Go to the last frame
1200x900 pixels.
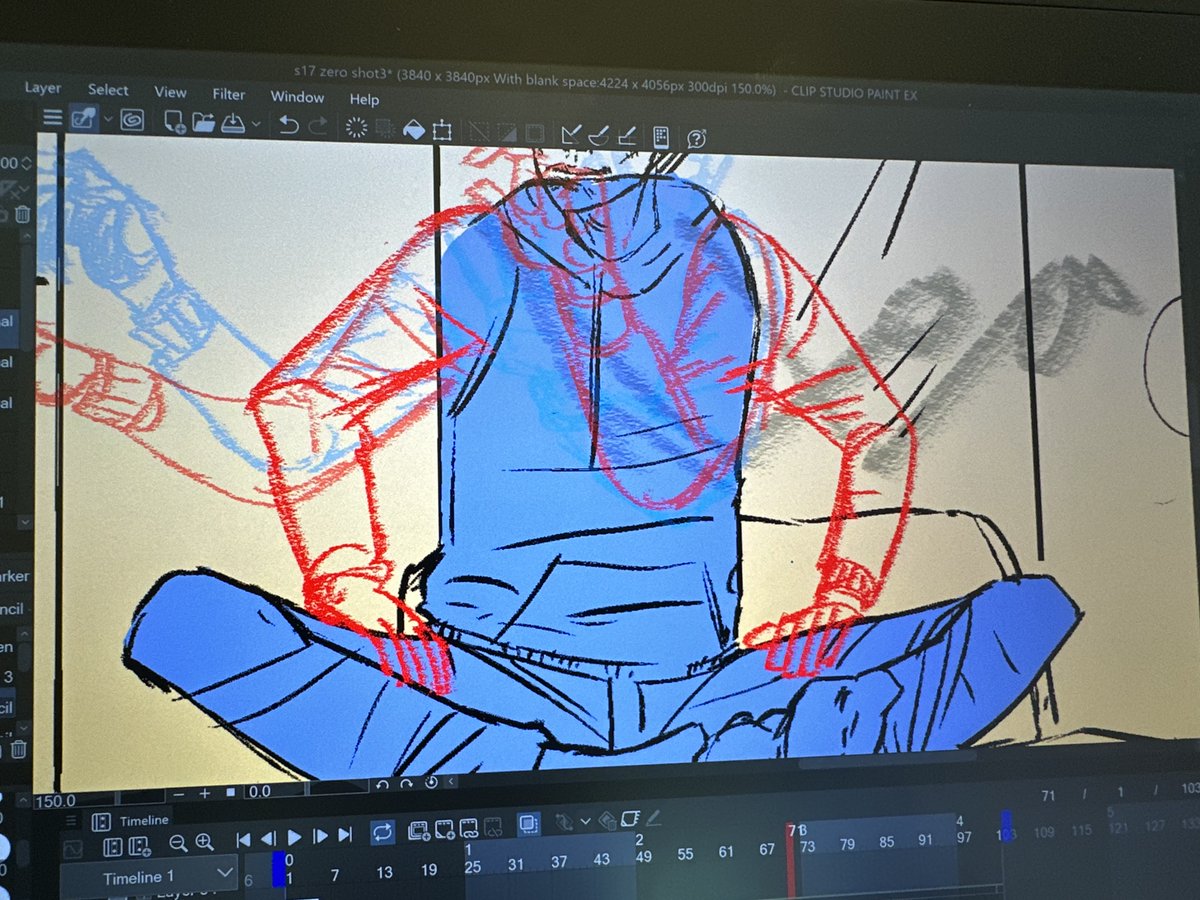click(345, 835)
